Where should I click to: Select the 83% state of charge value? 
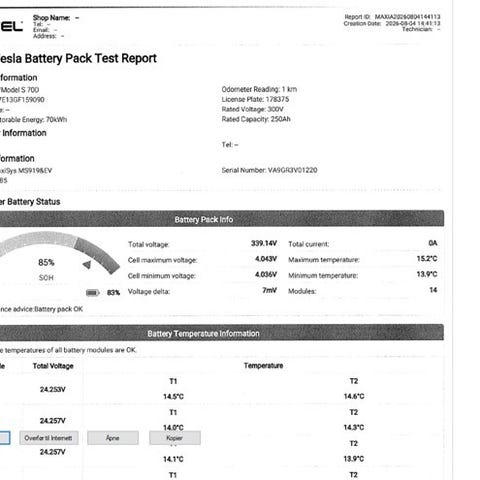coord(113,293)
